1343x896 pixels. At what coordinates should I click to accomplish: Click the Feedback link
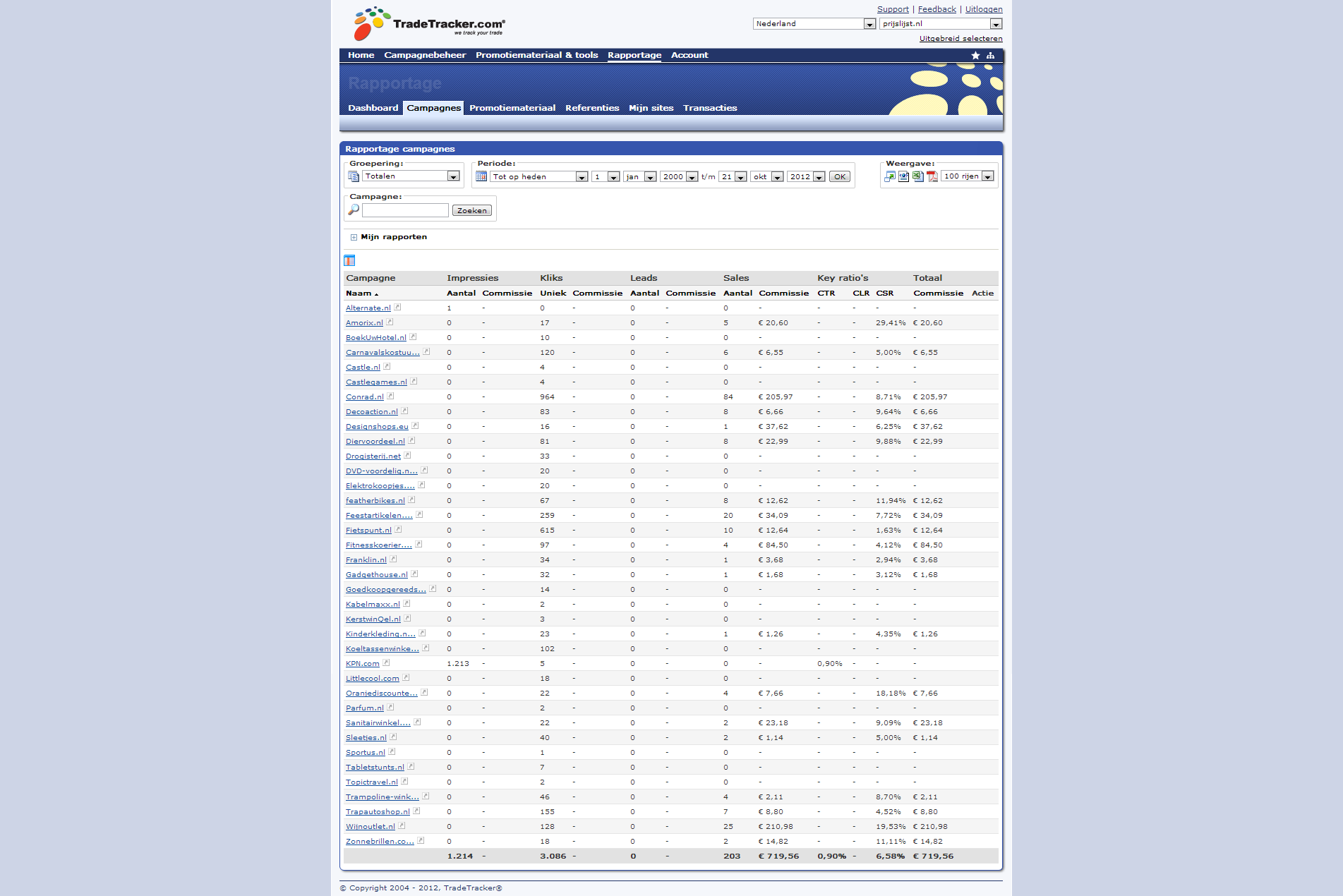(x=937, y=9)
